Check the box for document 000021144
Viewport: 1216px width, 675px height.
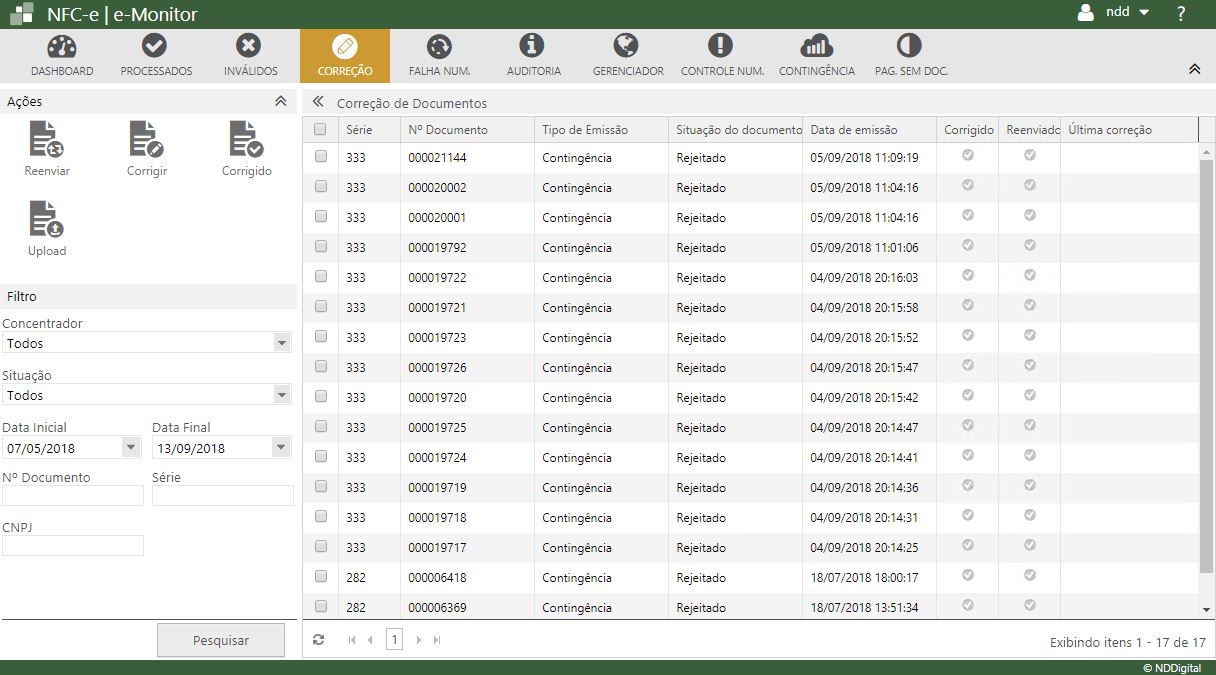[x=321, y=157]
